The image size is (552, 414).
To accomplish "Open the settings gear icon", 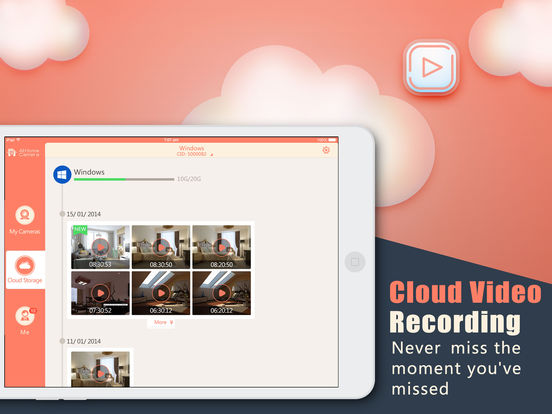I will tap(326, 150).
